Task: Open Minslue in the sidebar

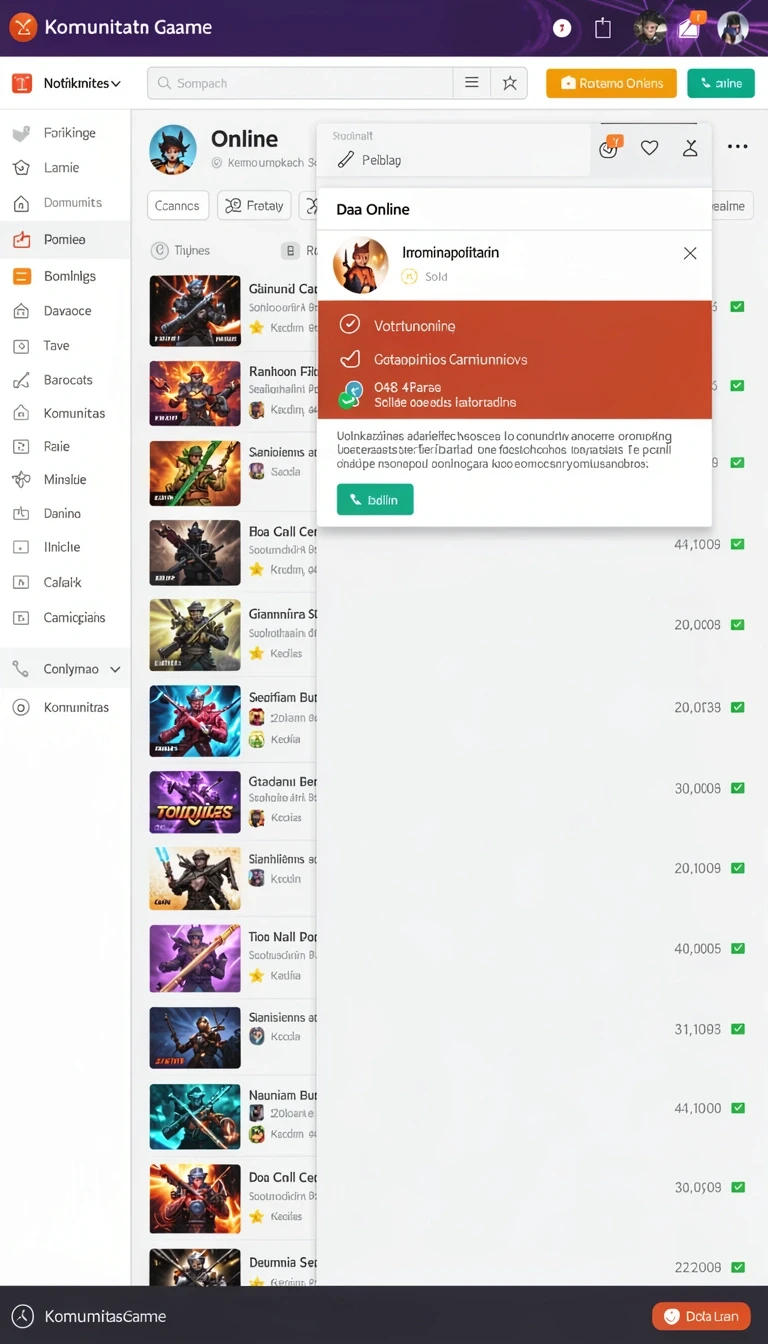Action: [x=65, y=480]
